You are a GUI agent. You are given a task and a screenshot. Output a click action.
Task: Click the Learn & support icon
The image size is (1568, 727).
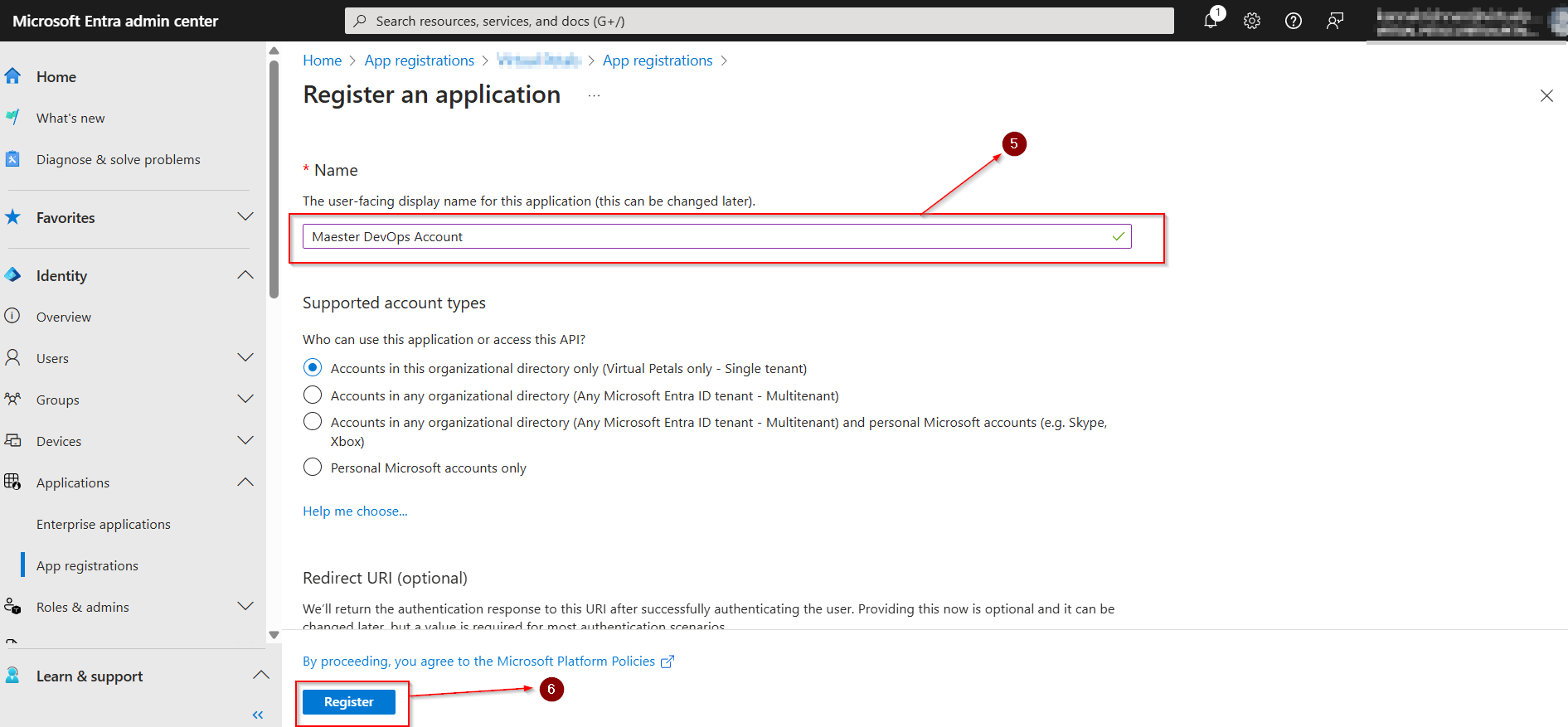coord(12,676)
